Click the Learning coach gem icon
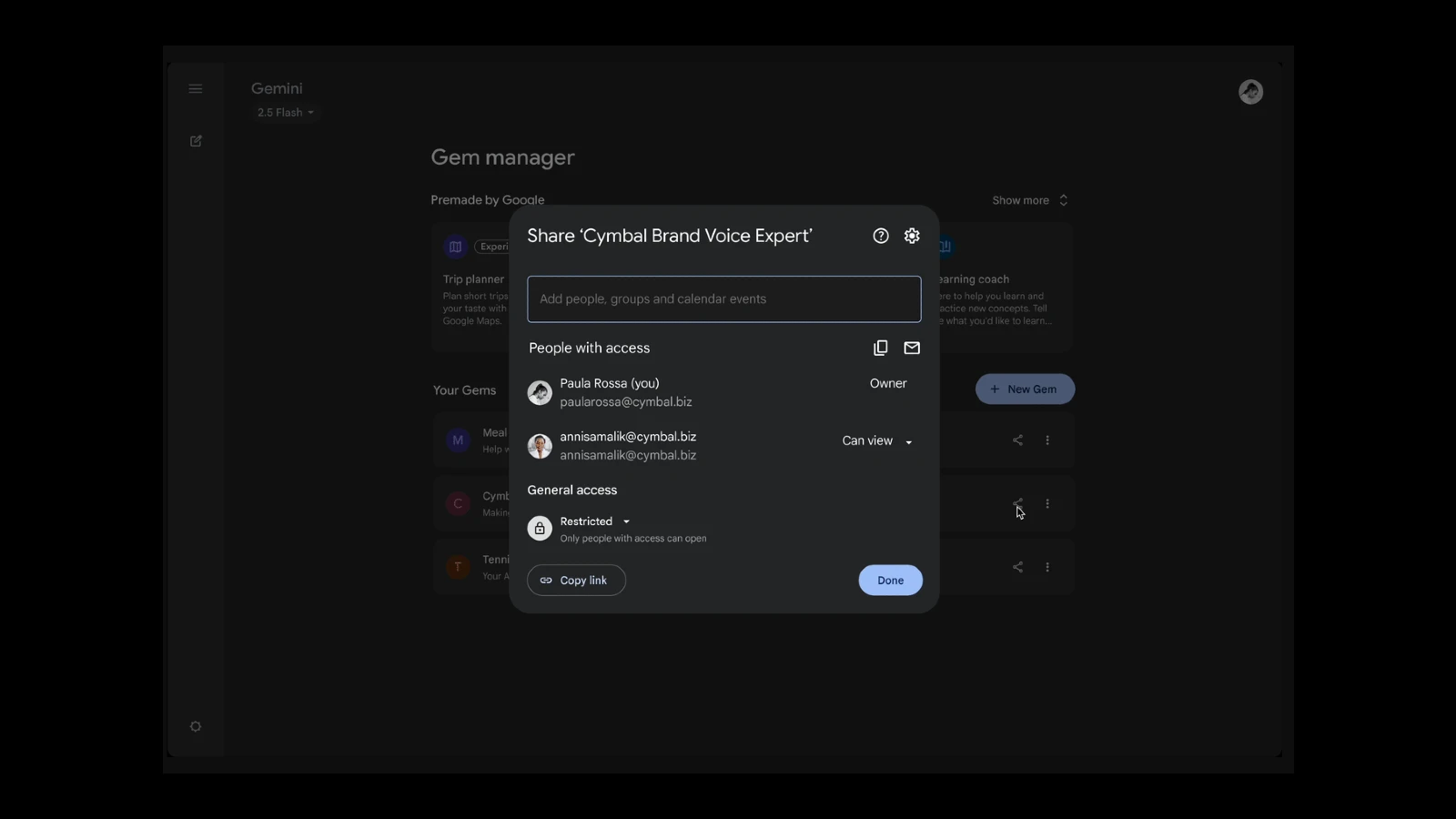Screen dimensions: 1456x819 click(946, 247)
